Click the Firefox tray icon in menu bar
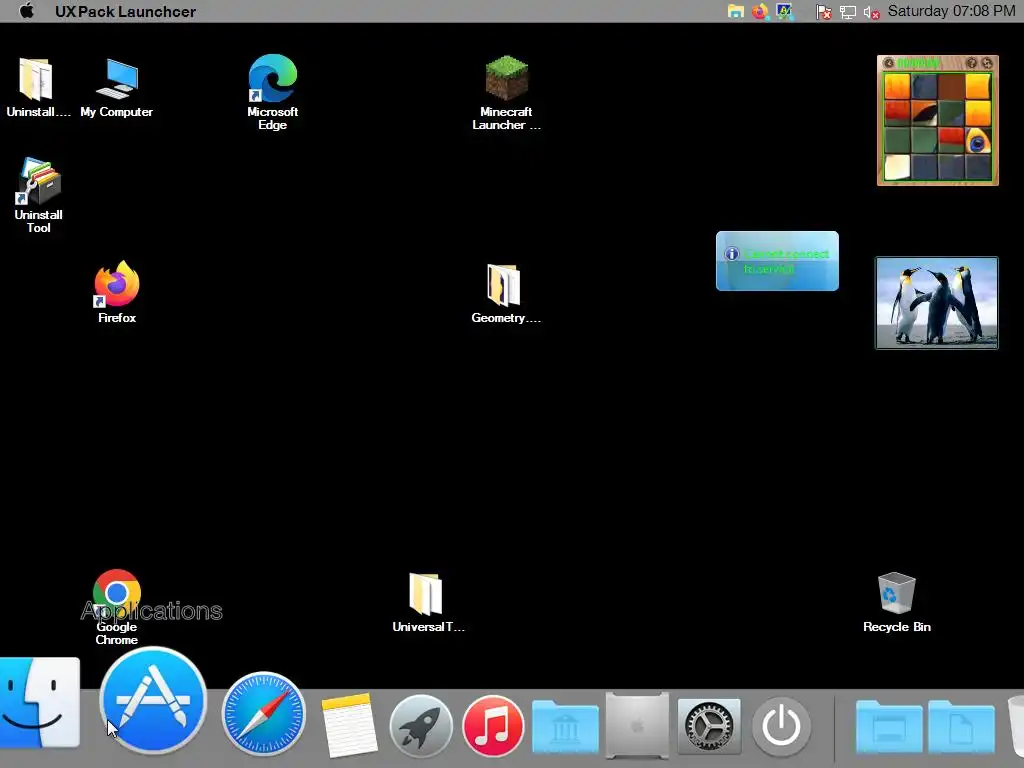Image resolution: width=1024 pixels, height=768 pixels. click(760, 12)
